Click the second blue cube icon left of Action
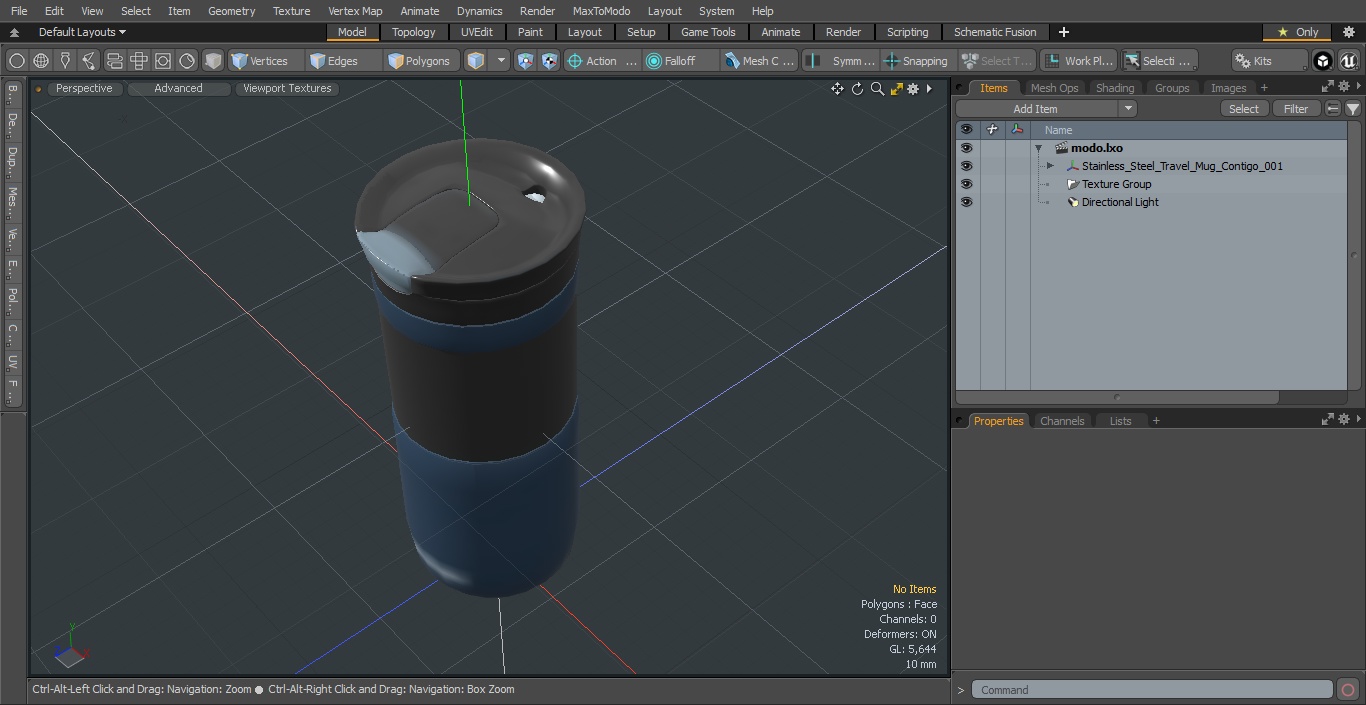Image resolution: width=1366 pixels, height=705 pixels. 550,61
